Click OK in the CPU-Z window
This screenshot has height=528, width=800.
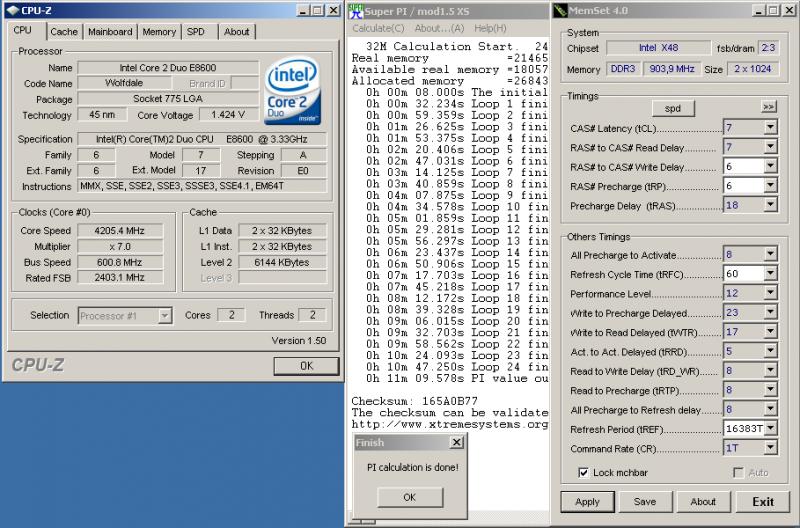[x=306, y=366]
